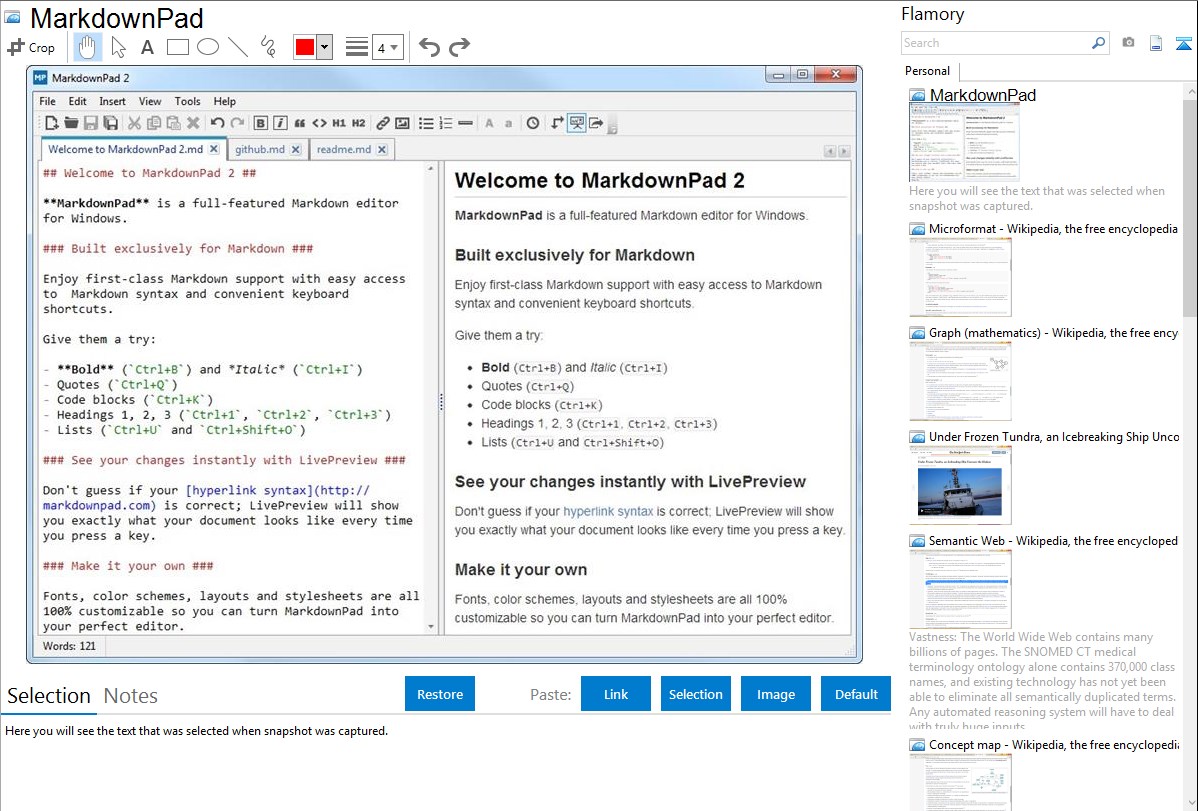1198x811 pixels.
Task: Apply Heading 1 with the H1 icon
Action: [x=339, y=123]
